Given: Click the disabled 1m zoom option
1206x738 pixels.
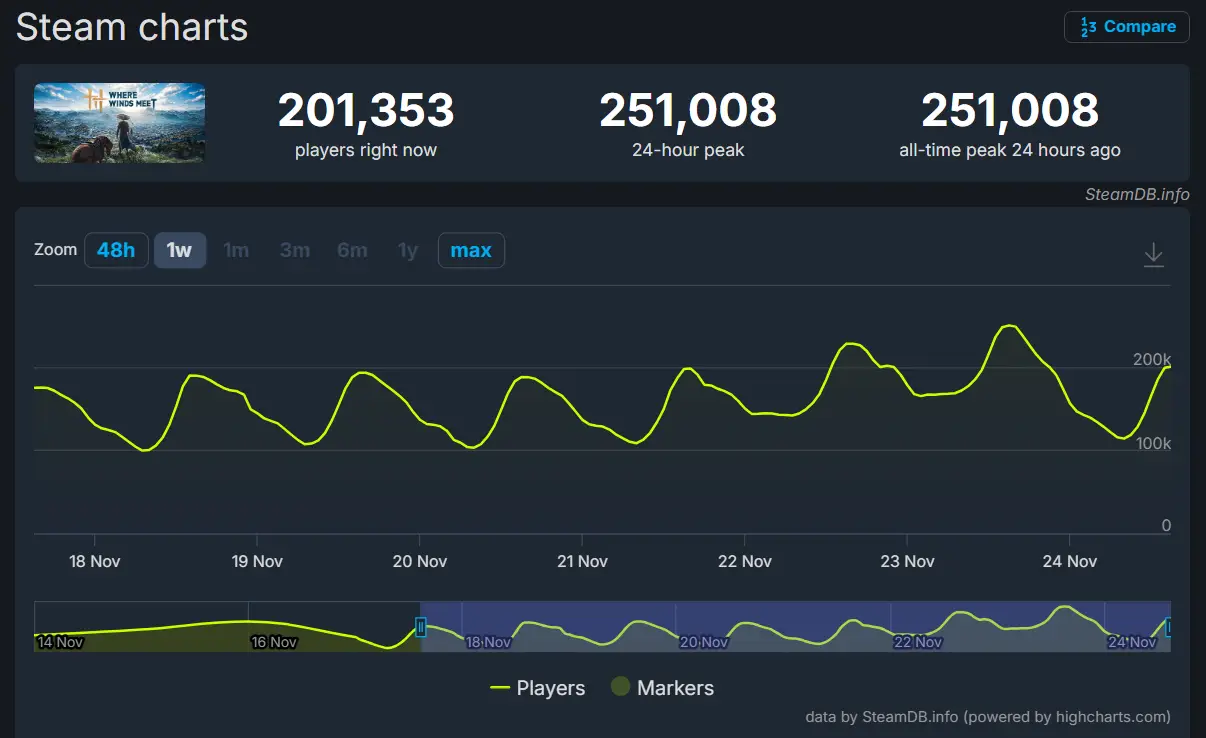Looking at the screenshot, I should pos(236,250).
